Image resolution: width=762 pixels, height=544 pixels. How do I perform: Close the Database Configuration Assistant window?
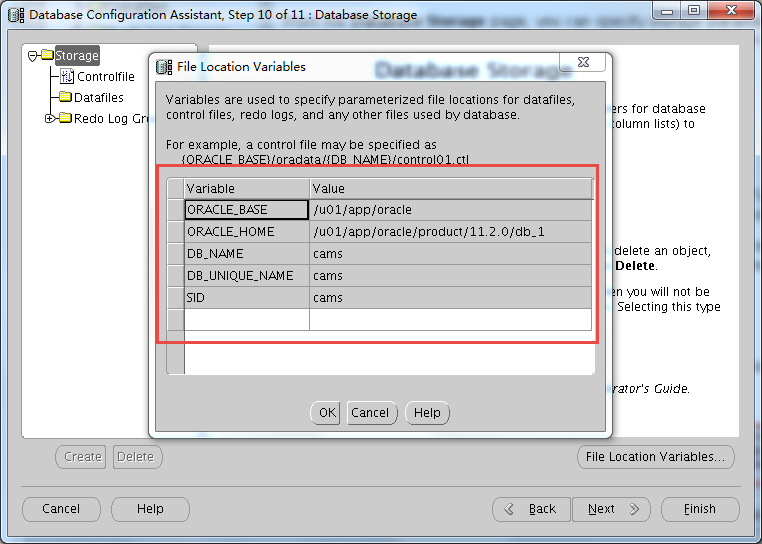[x=732, y=11]
